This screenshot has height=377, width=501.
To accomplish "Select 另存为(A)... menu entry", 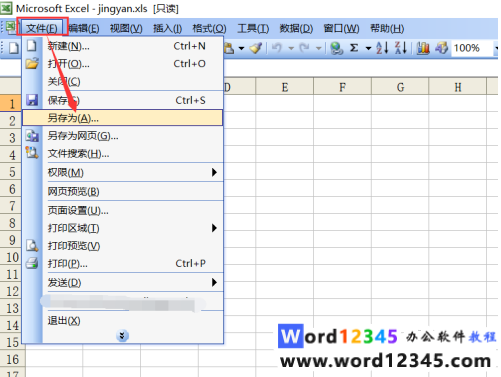I will click(x=123, y=118).
